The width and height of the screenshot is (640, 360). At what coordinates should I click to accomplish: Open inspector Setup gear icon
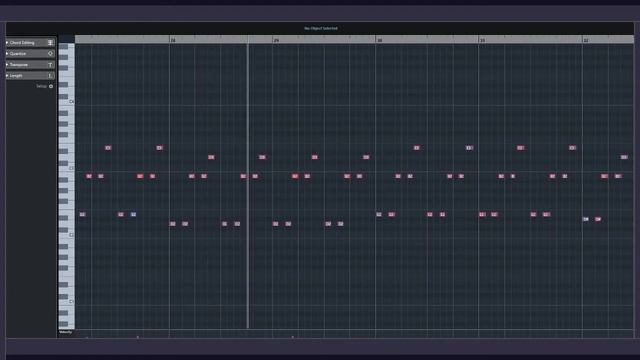(x=51, y=86)
